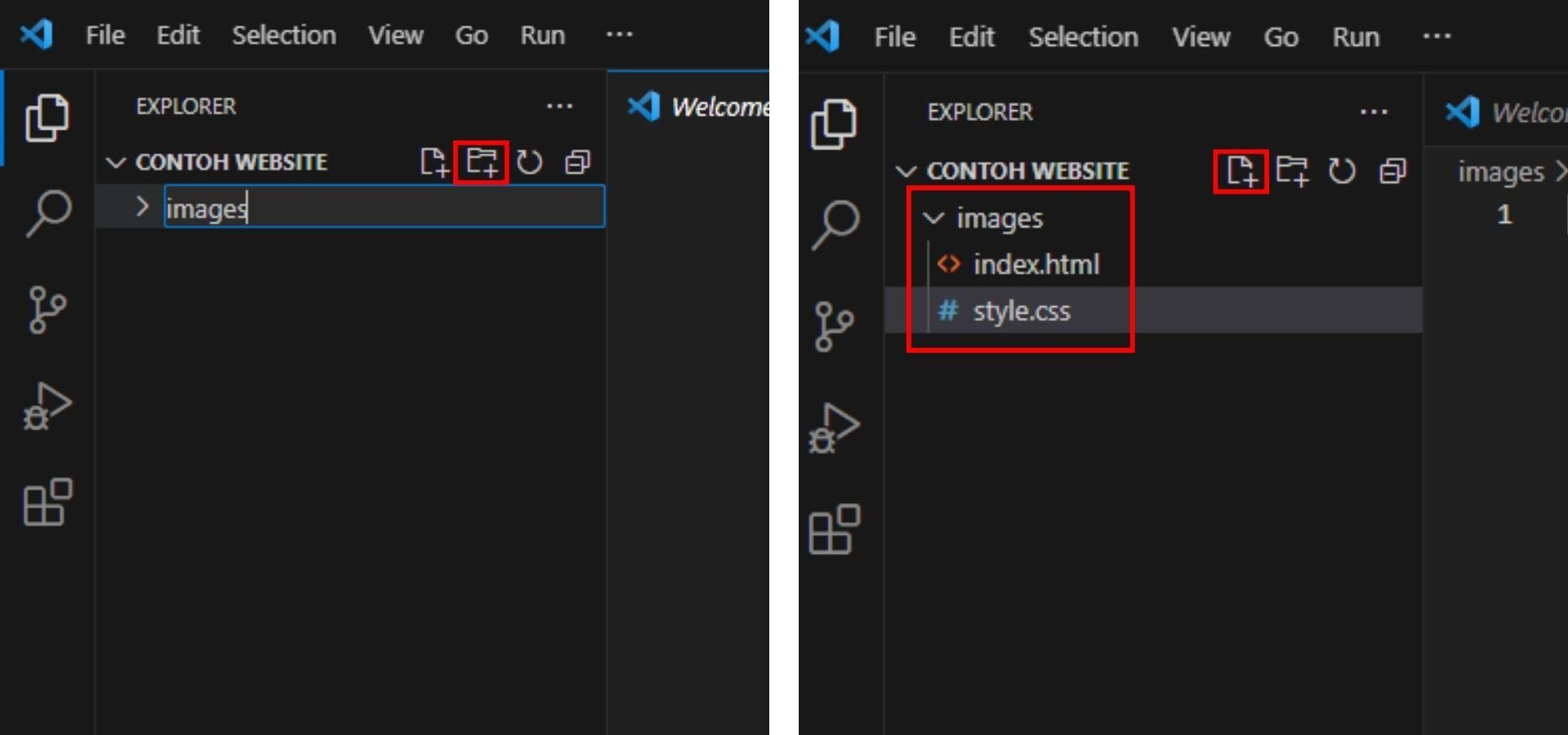Create a new file with the New File icon

pos(1242,171)
